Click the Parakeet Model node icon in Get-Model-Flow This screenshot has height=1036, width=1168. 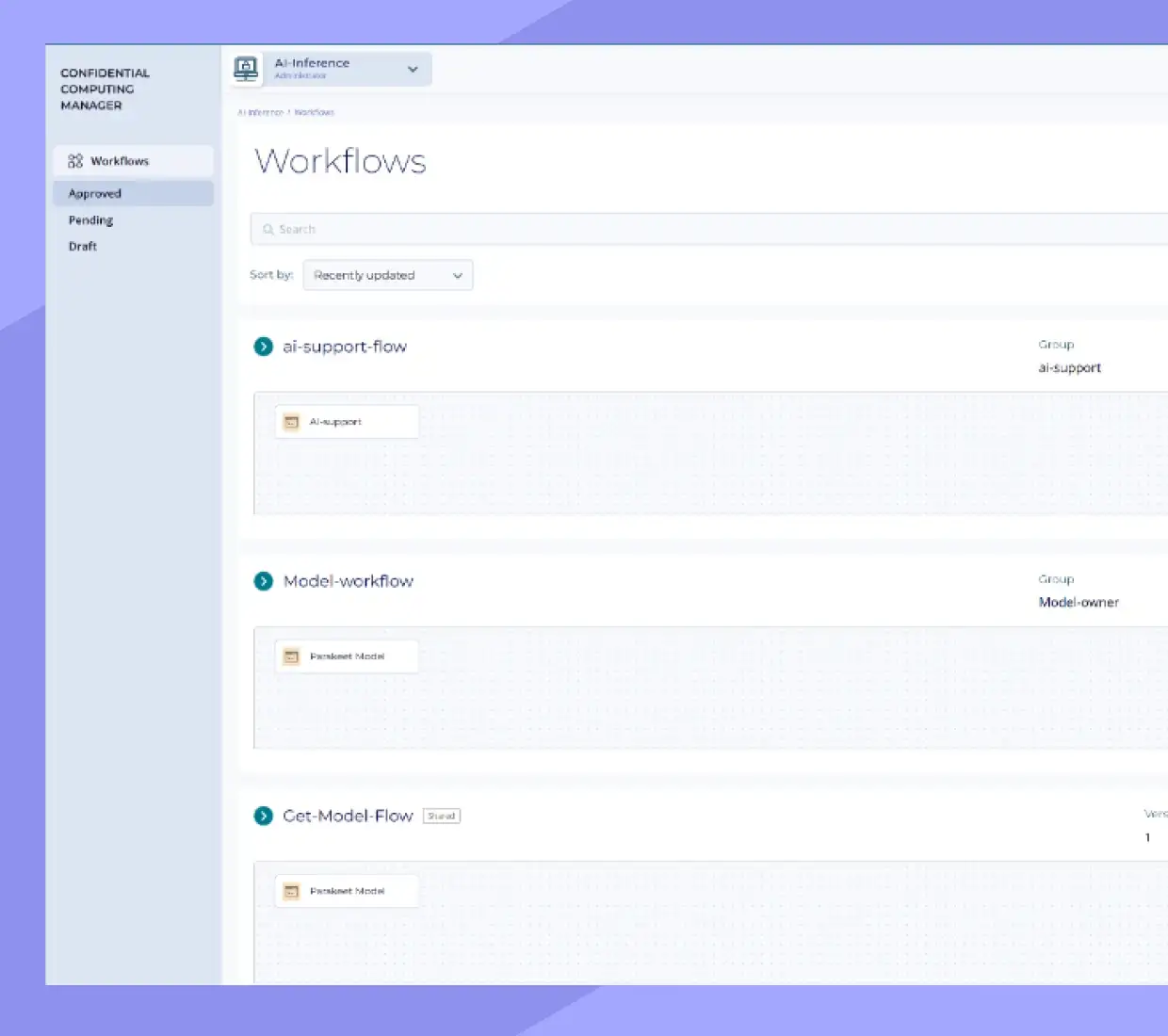click(x=292, y=890)
